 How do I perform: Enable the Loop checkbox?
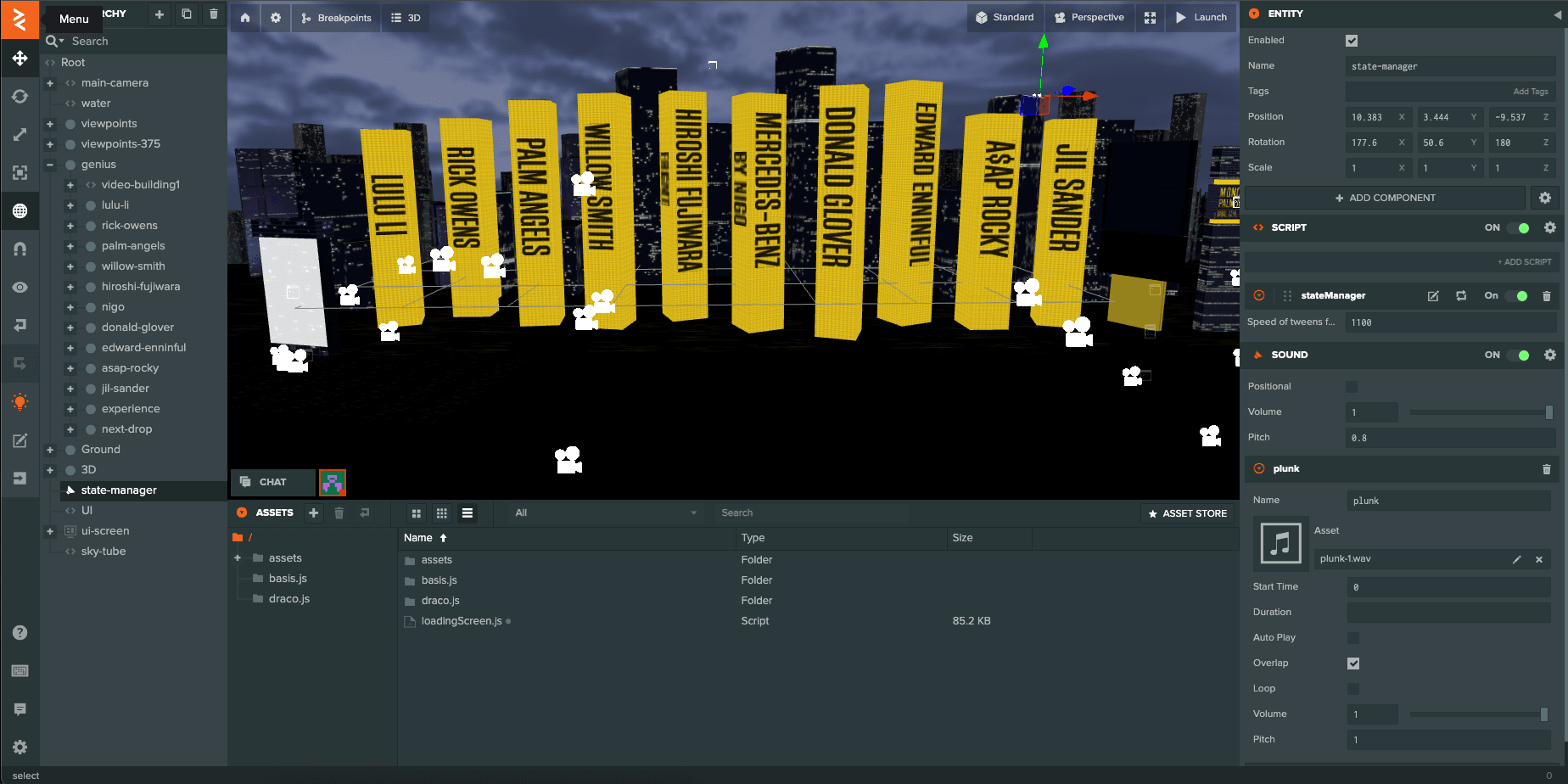coord(1353,689)
